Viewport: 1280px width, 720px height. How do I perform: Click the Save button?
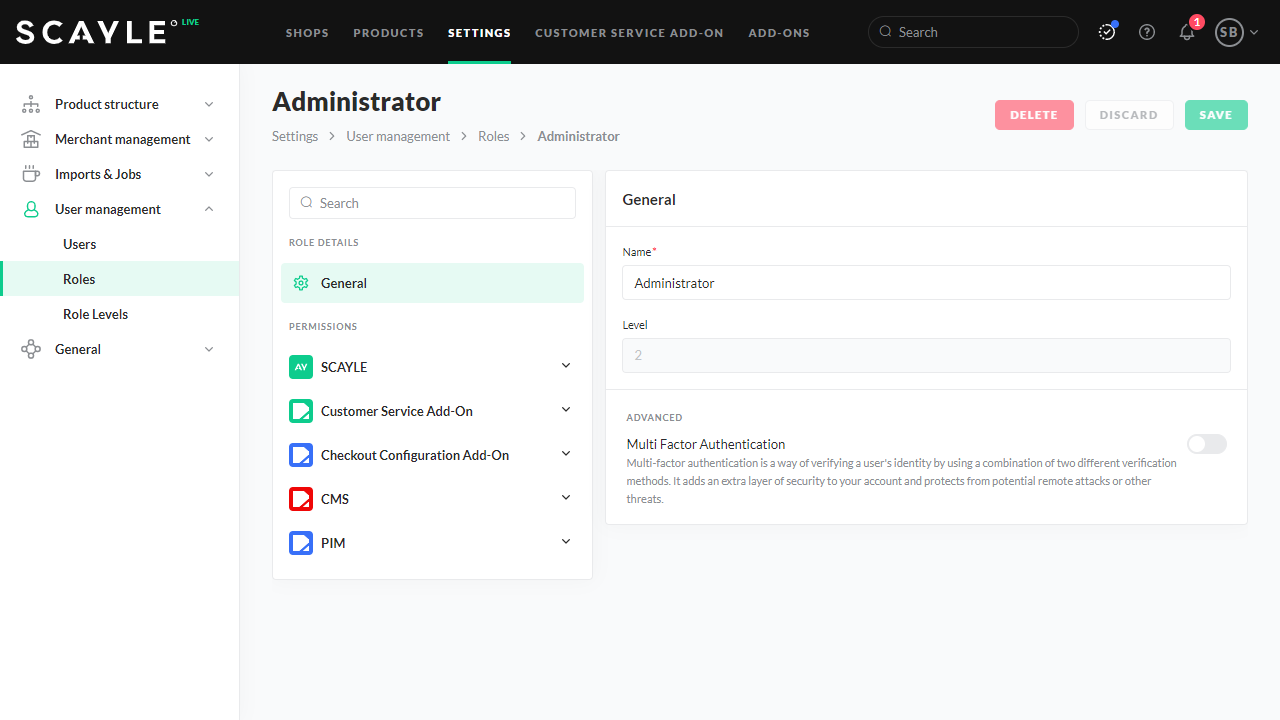click(1216, 115)
